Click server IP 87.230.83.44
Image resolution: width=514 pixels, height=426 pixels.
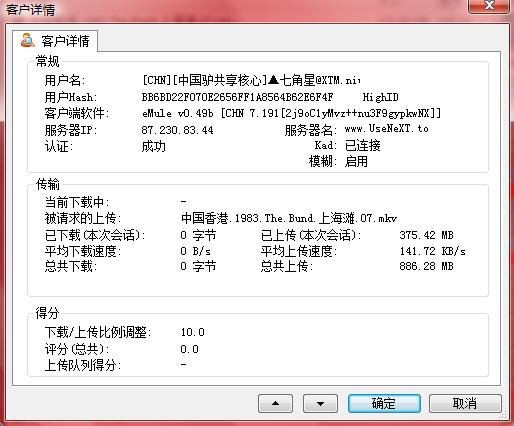pyautogui.click(x=177, y=130)
